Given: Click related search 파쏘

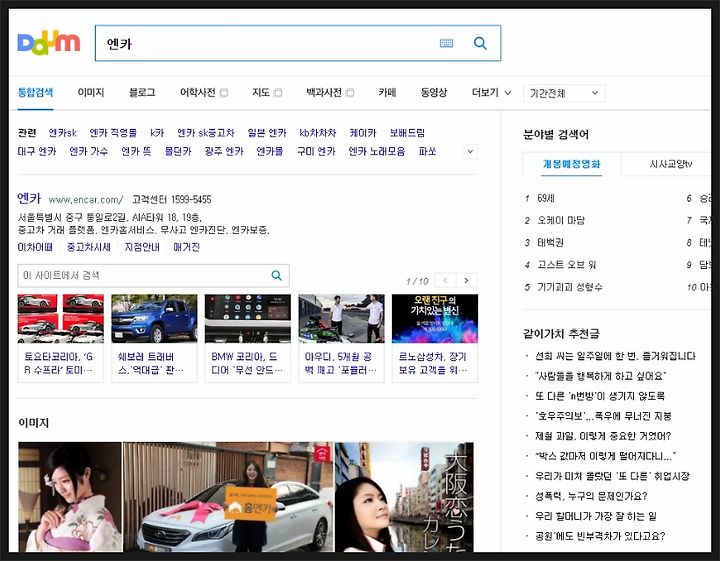Looking at the screenshot, I should [x=427, y=151].
